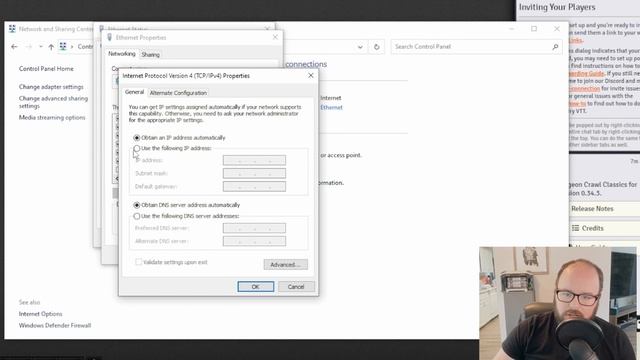Click the Ethernet connection link
The width and height of the screenshot is (640, 360).
tap(331, 107)
